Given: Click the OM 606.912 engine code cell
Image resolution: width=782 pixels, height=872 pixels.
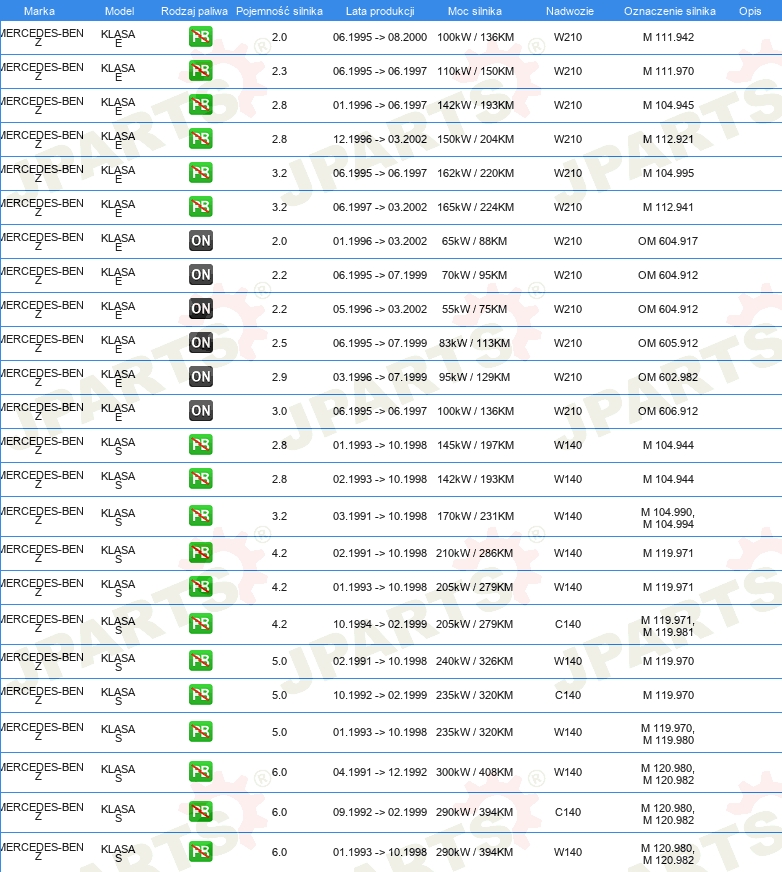Looking at the screenshot, I should 668,411.
